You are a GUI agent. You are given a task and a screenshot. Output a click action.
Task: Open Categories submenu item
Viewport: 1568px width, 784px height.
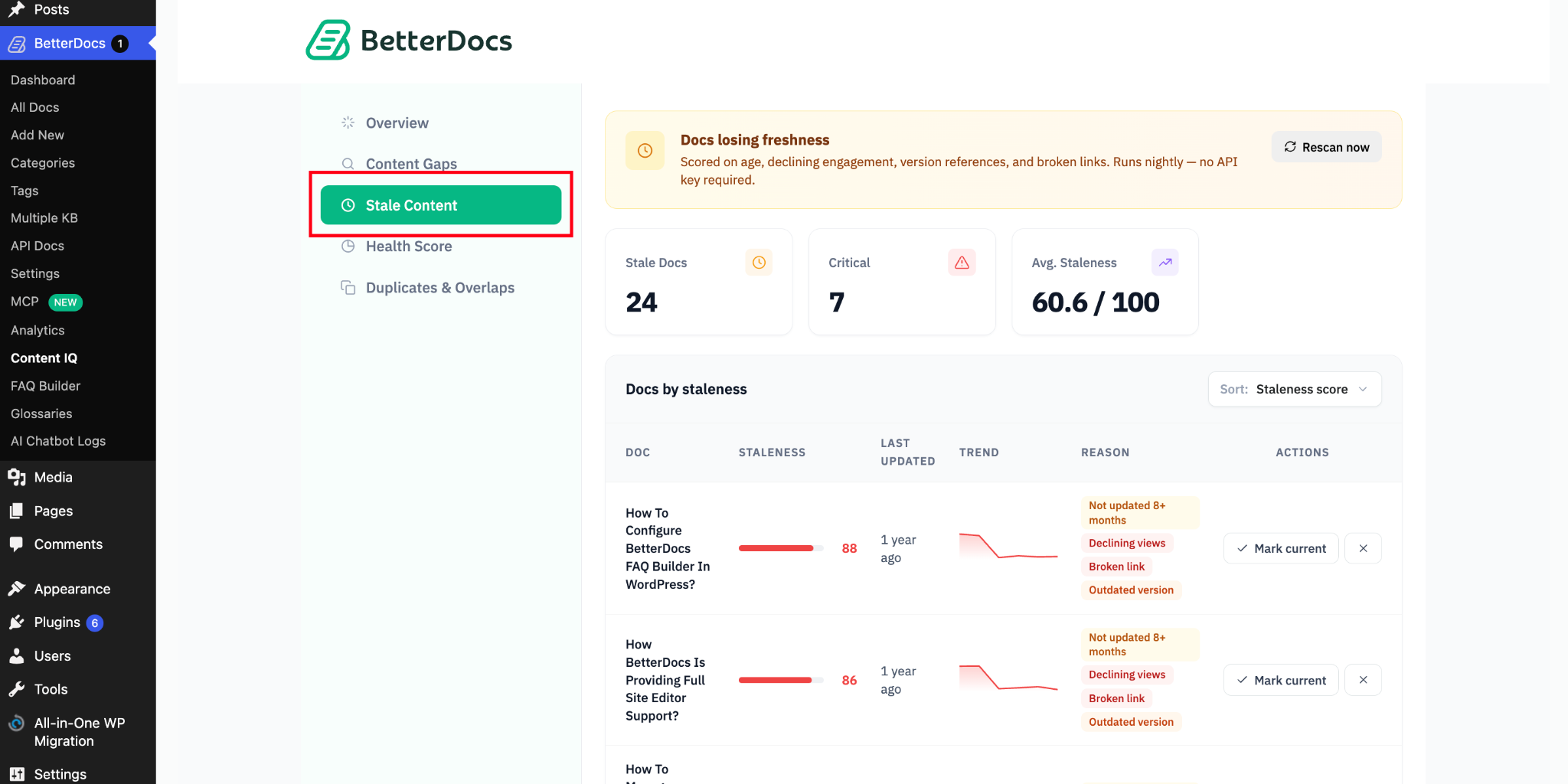[43, 163]
